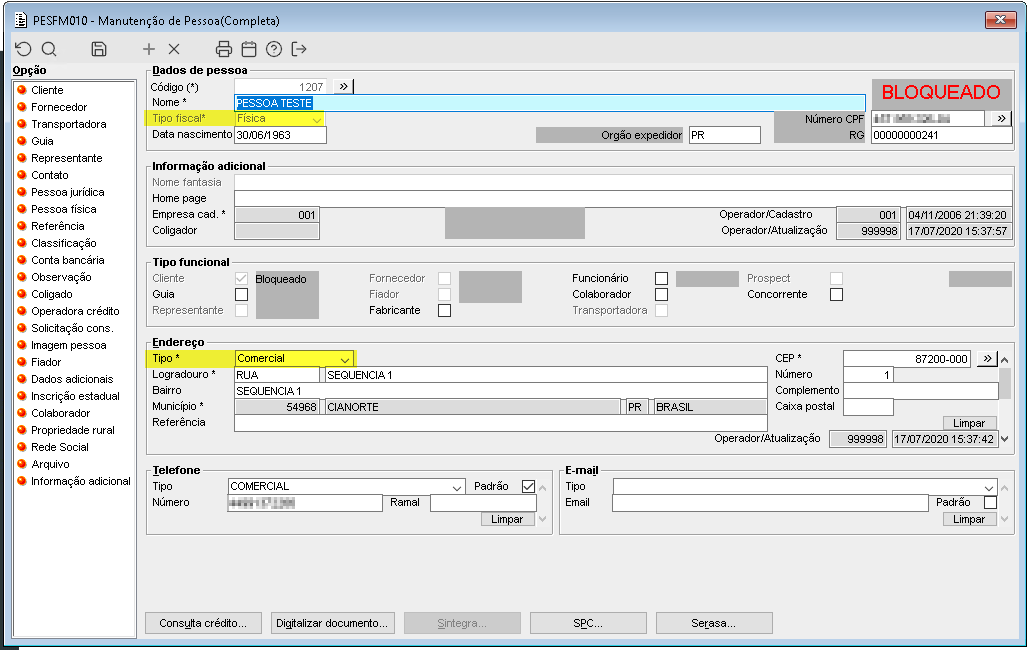The height and width of the screenshot is (650, 1027).
Task: Save record with the floppy disk icon
Action: pos(99,48)
